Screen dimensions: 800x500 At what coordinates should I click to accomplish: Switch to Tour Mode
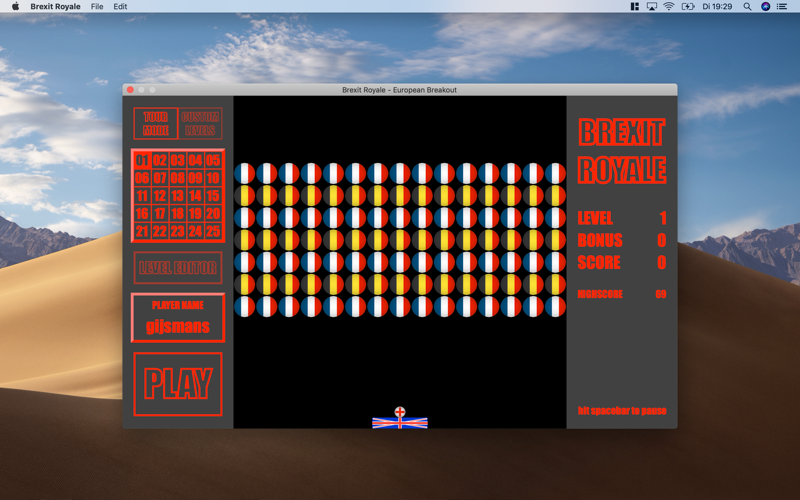tap(156, 123)
